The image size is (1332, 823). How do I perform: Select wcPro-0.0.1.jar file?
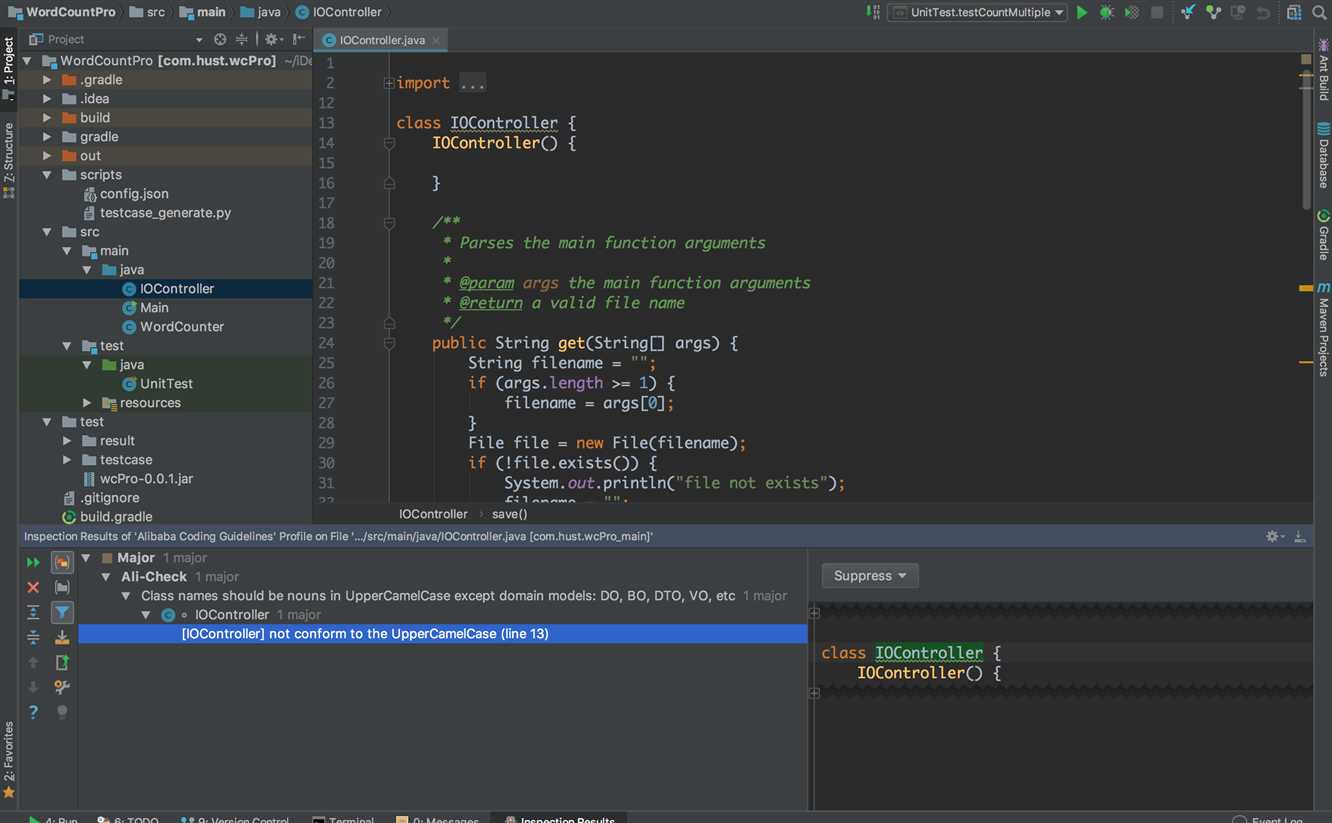146,479
